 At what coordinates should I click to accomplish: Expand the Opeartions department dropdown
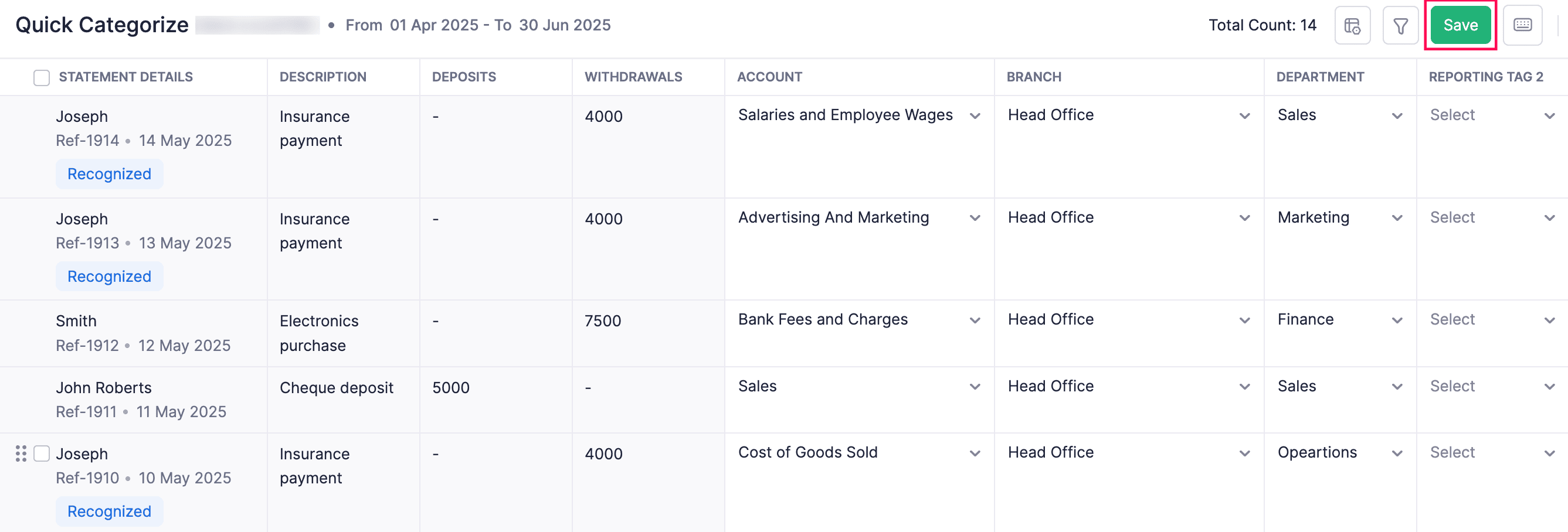point(1339,453)
